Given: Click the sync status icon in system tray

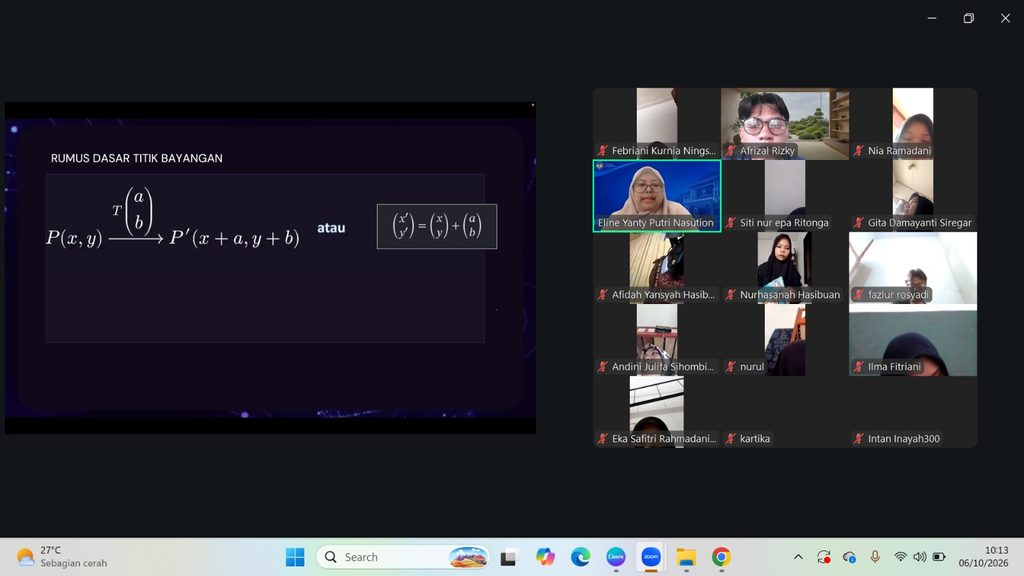Looking at the screenshot, I should tap(824, 557).
